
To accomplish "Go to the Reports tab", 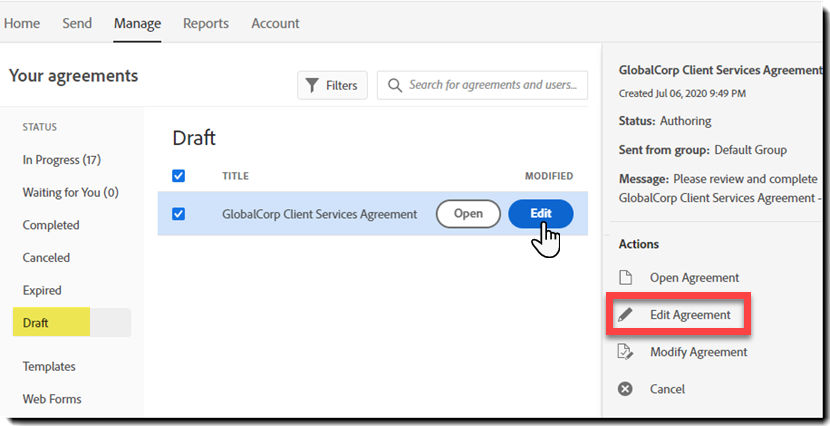I will pos(206,23).
